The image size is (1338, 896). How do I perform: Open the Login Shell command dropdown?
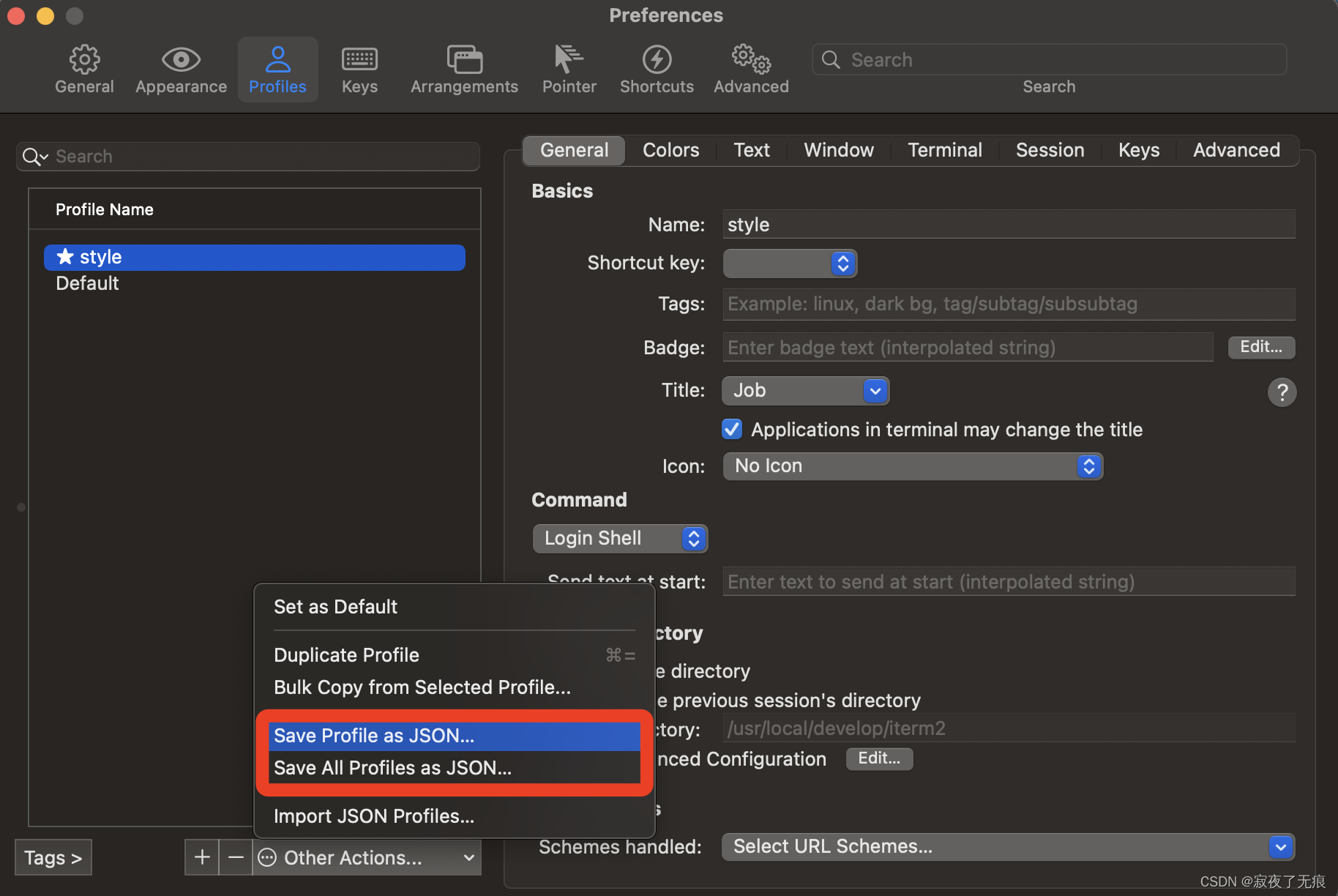[619, 538]
